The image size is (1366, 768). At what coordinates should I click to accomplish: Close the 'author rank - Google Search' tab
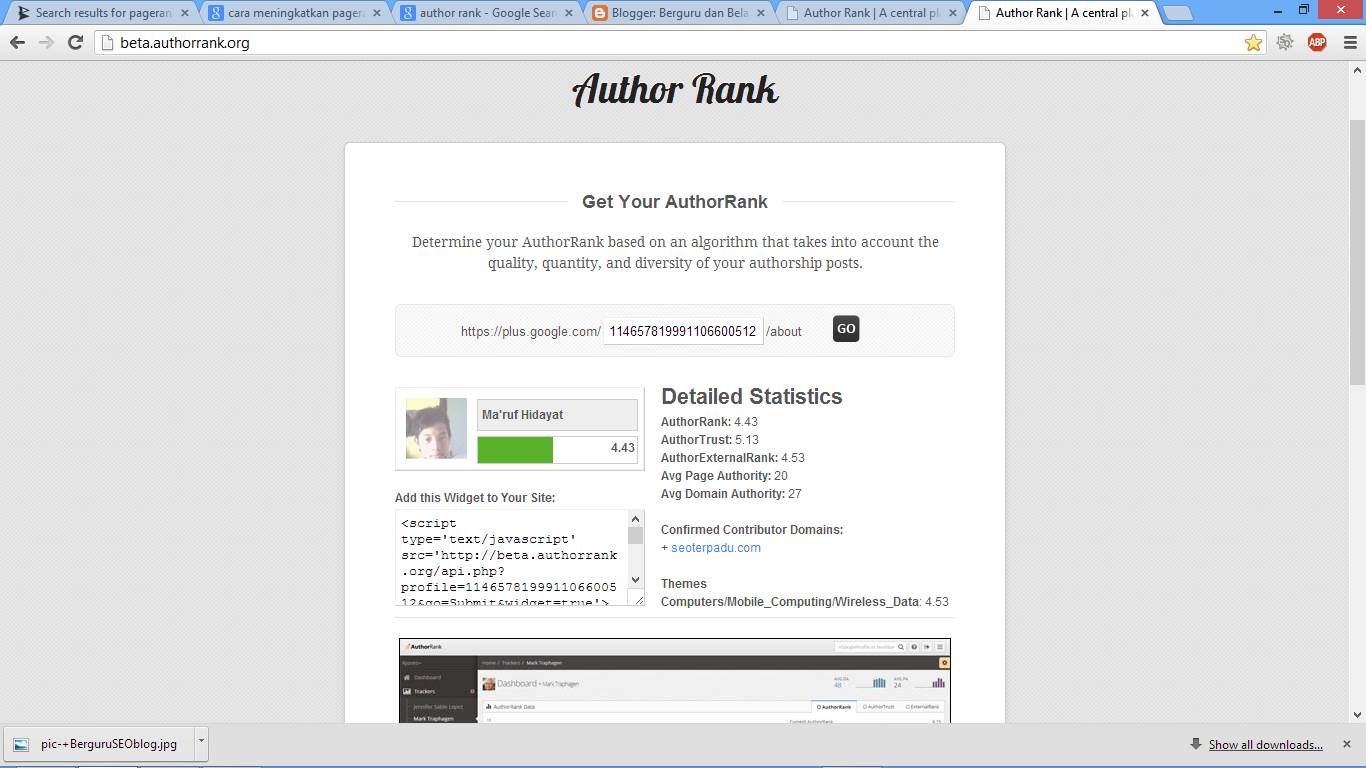click(x=569, y=14)
